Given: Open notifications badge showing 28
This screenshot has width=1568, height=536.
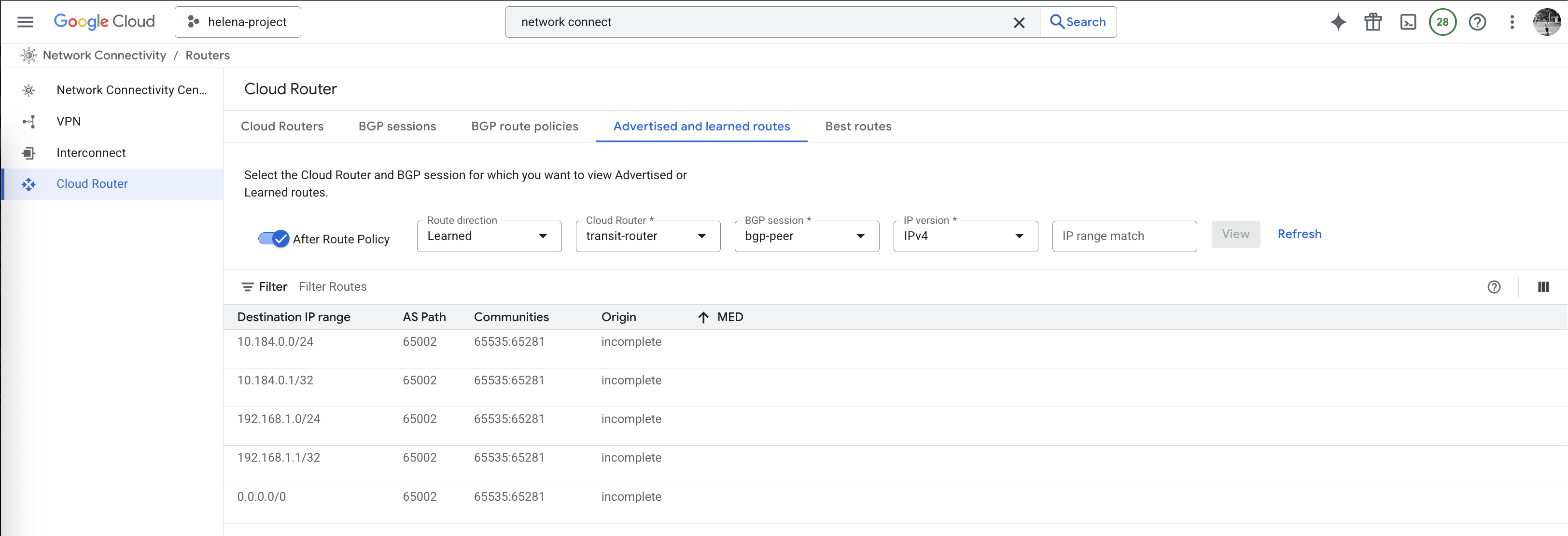Looking at the screenshot, I should pos(1442,23).
